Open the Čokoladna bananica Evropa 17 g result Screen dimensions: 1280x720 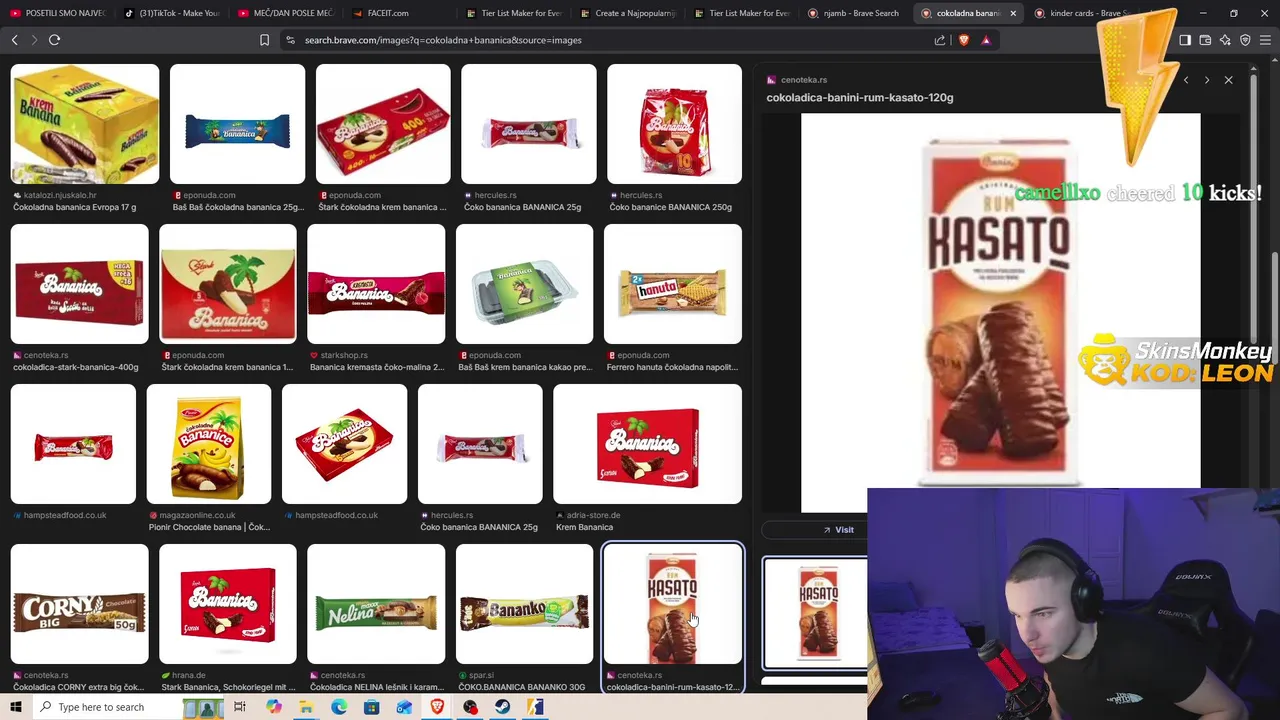point(74,207)
